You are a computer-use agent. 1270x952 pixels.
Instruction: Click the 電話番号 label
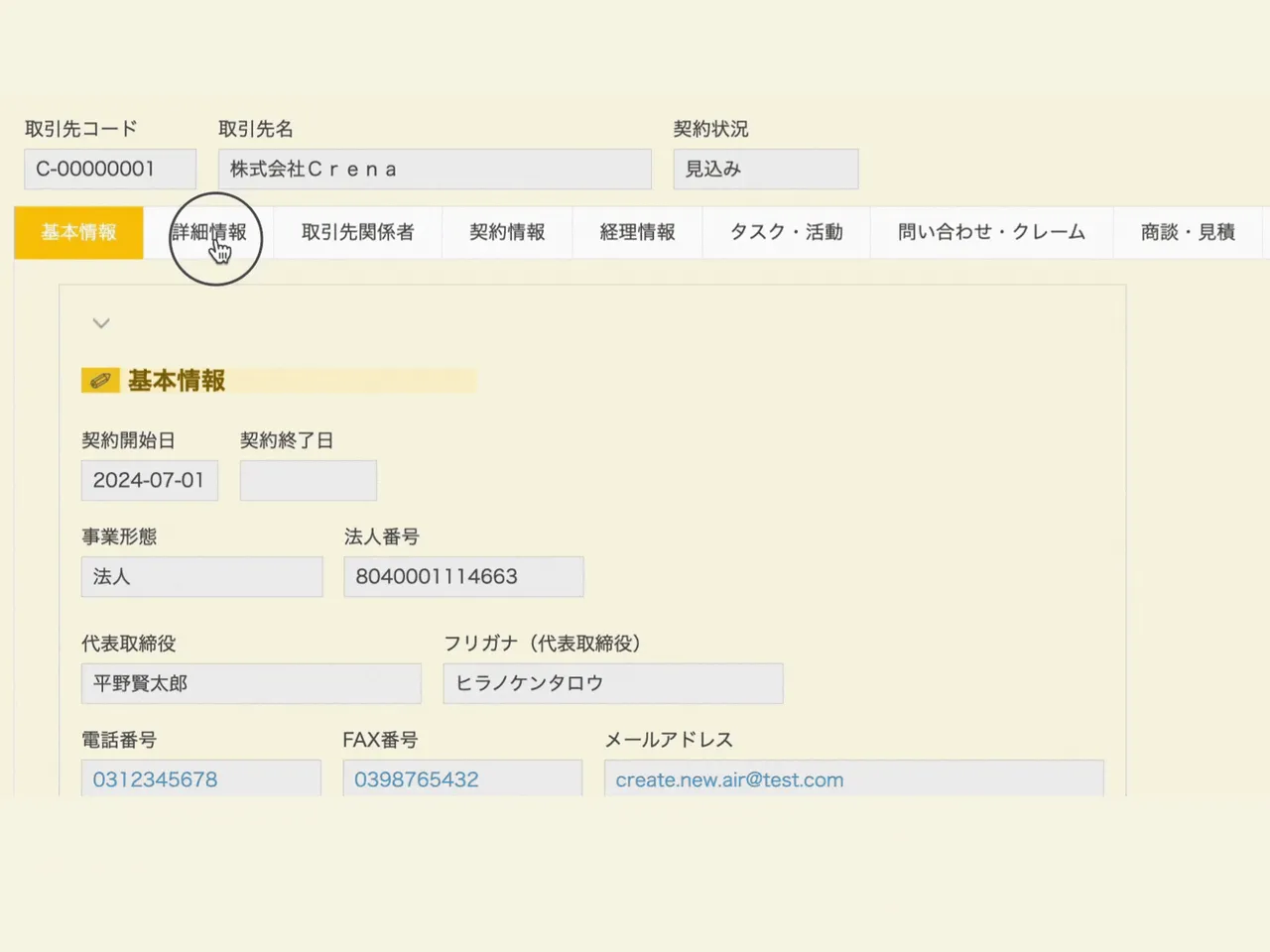[119, 740]
